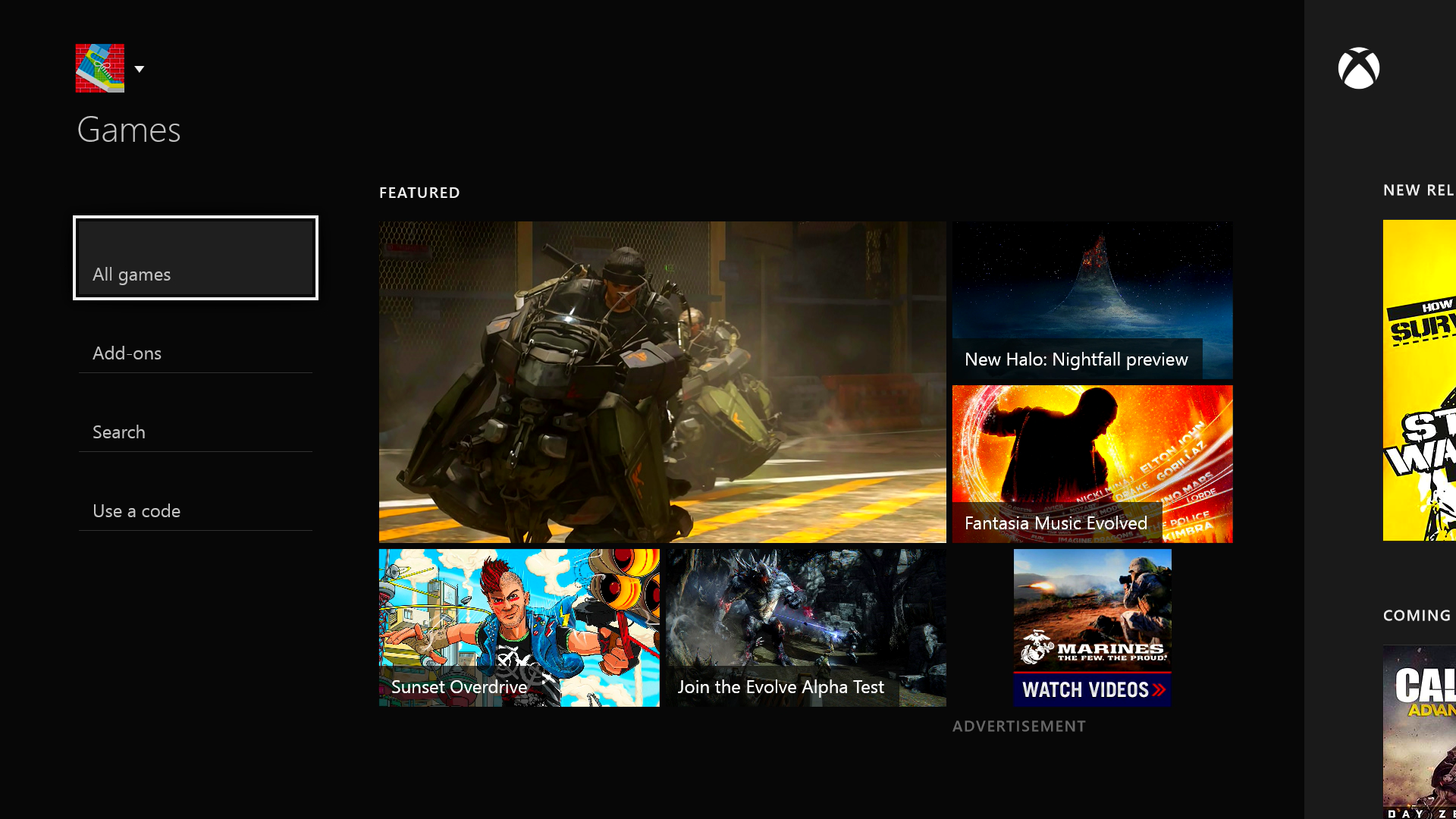Image resolution: width=1456 pixels, height=819 pixels.
Task: Open the large featured soldier game tile
Action: tap(662, 381)
